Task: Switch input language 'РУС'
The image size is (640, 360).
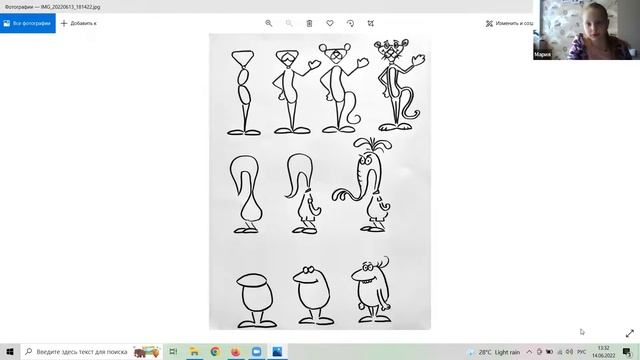Action: tap(582, 352)
